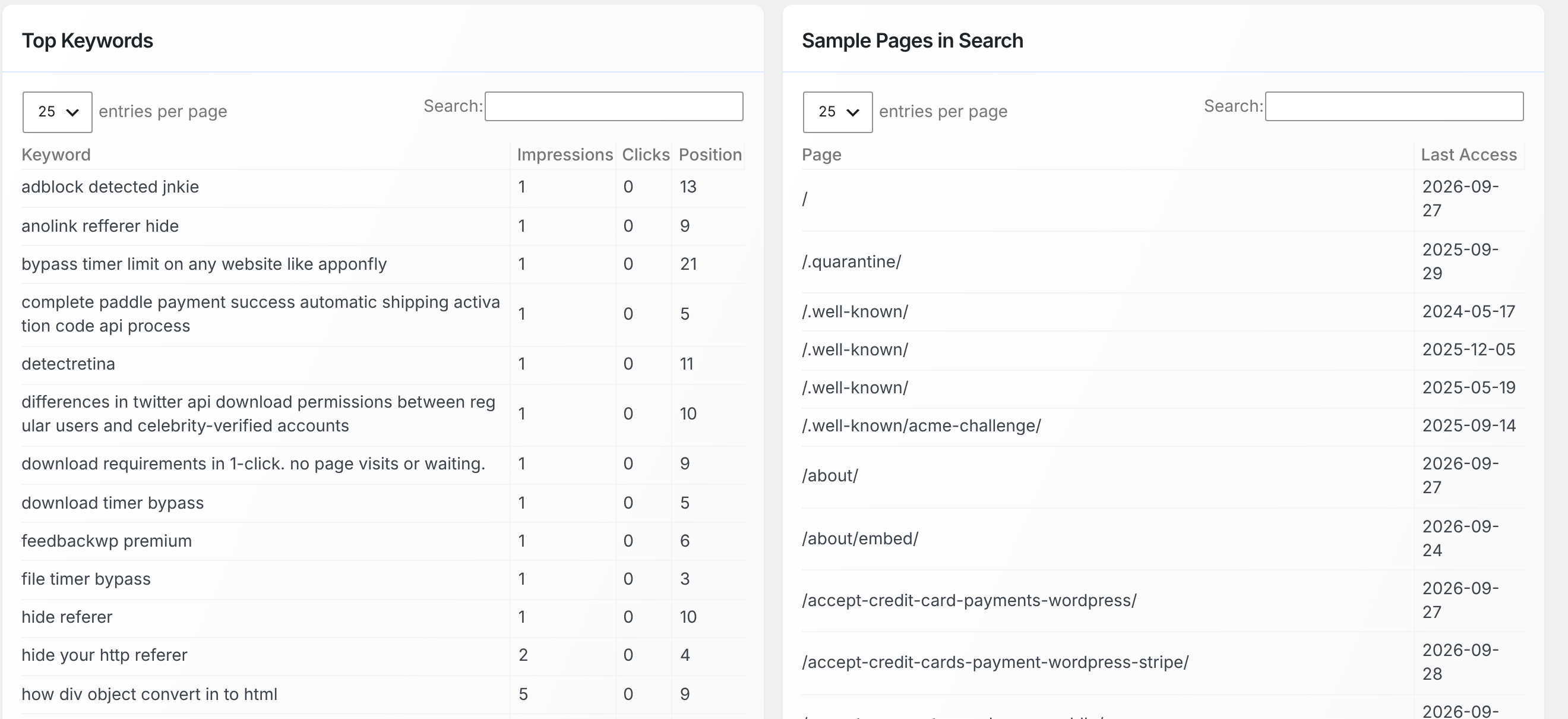Click the '/.quarantine/' page entry
The width and height of the screenshot is (1568, 719).
(x=851, y=262)
